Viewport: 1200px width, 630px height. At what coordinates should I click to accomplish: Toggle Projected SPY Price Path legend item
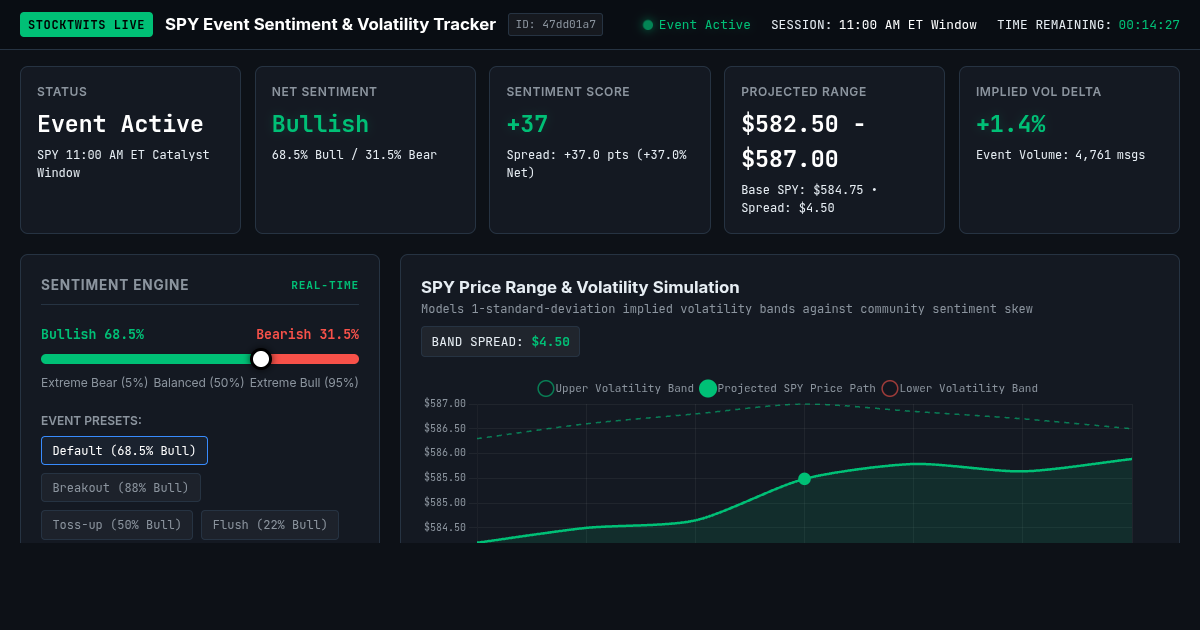click(x=787, y=388)
